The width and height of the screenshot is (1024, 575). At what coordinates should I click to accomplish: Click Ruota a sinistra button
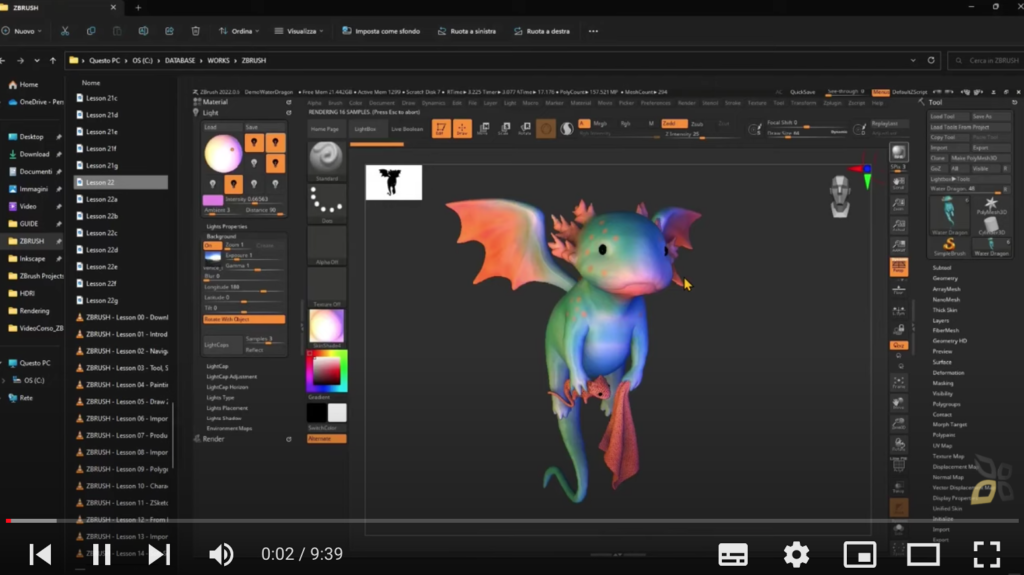[467, 31]
